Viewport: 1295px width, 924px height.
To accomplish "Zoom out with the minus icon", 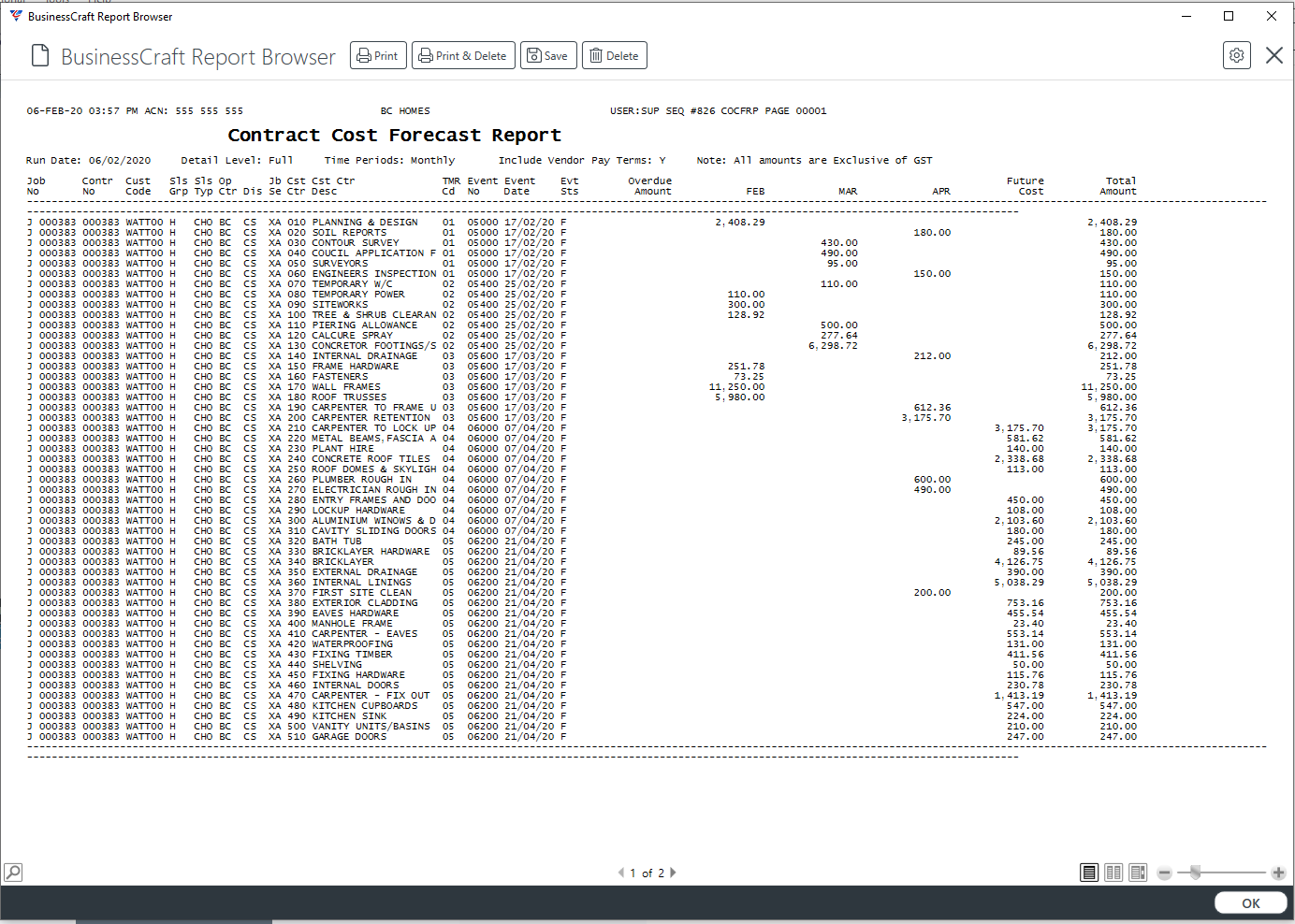I will click(x=1164, y=873).
